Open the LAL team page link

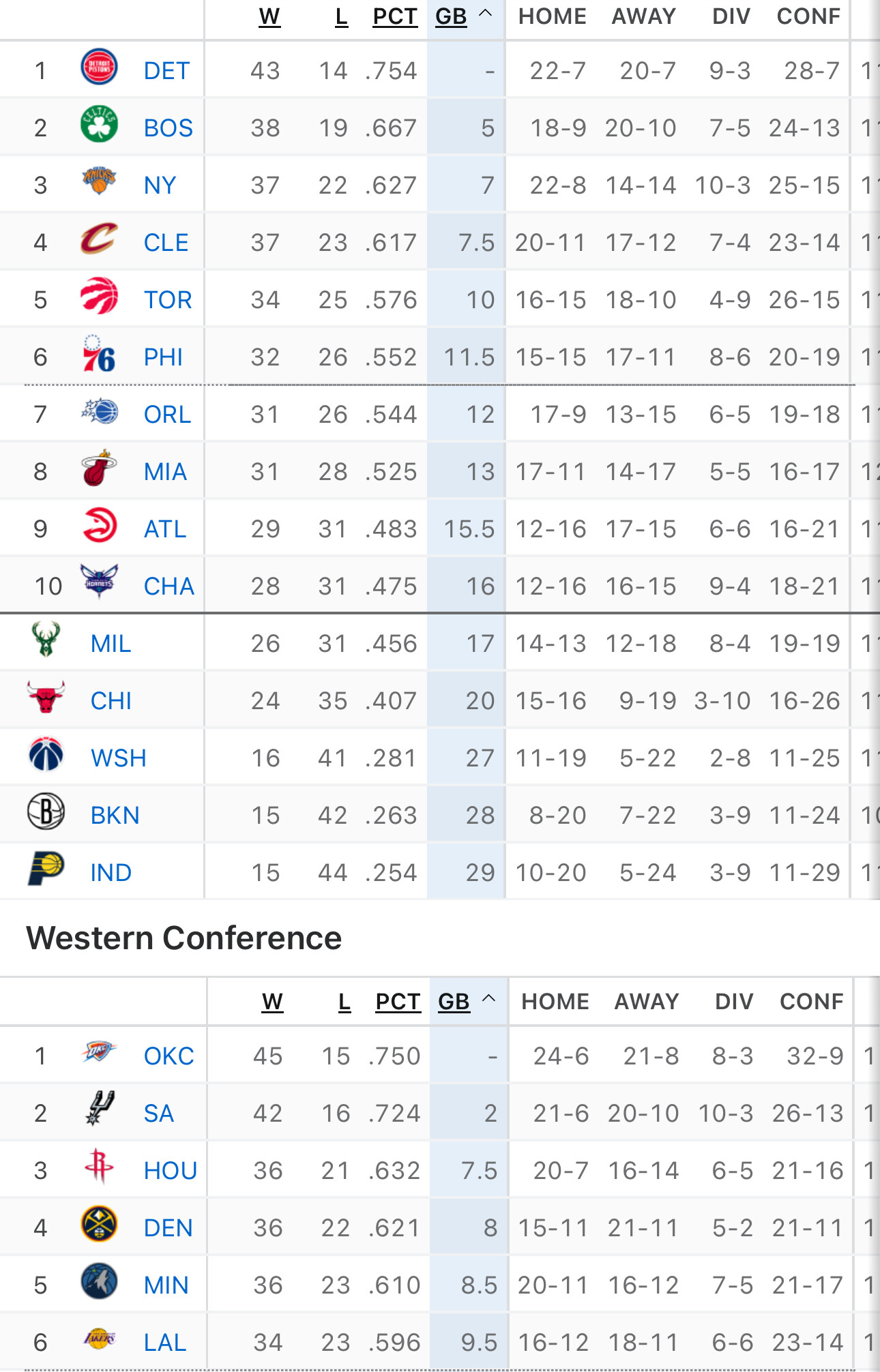pyautogui.click(x=164, y=1343)
